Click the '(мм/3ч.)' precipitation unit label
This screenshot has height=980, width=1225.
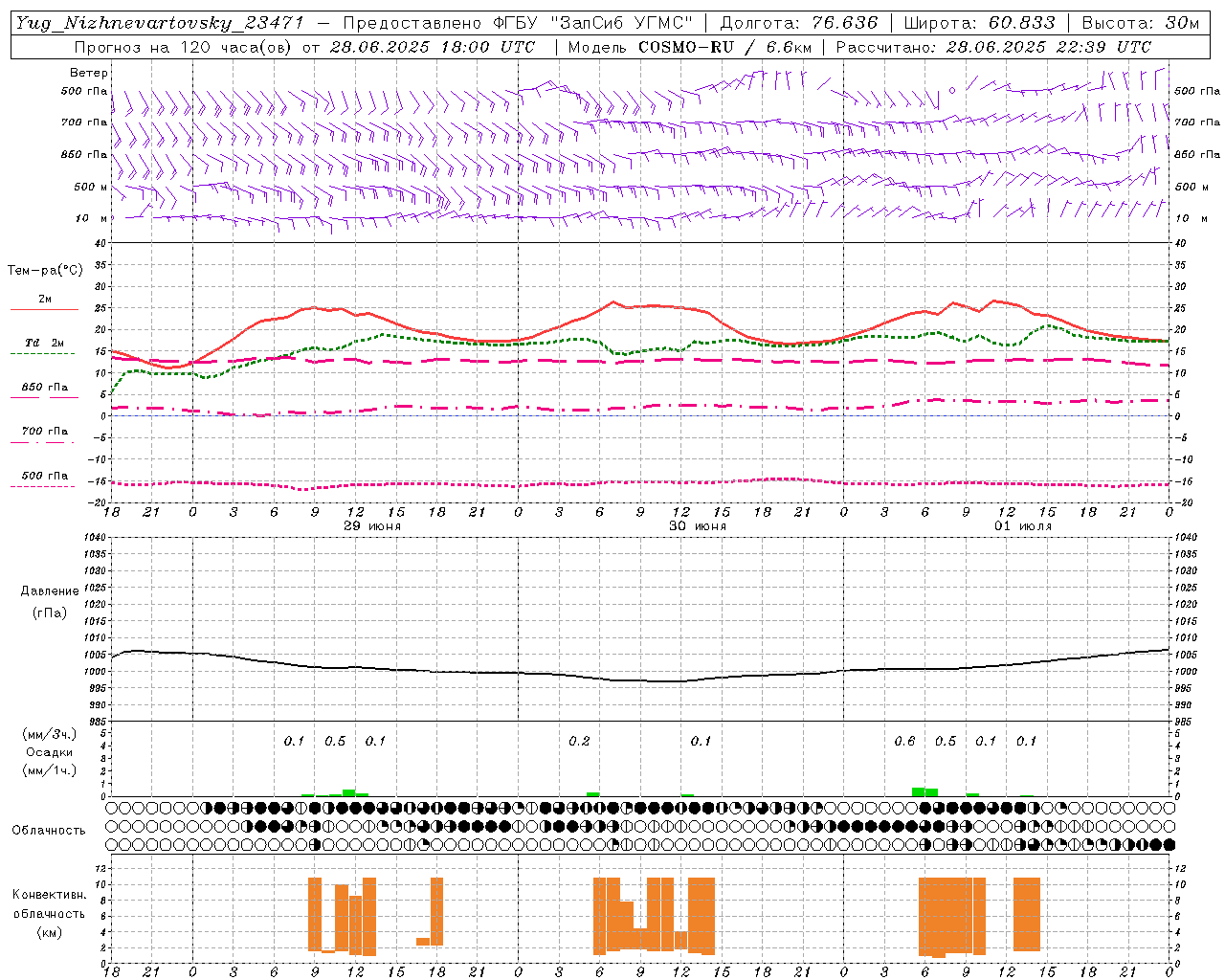click(x=50, y=734)
